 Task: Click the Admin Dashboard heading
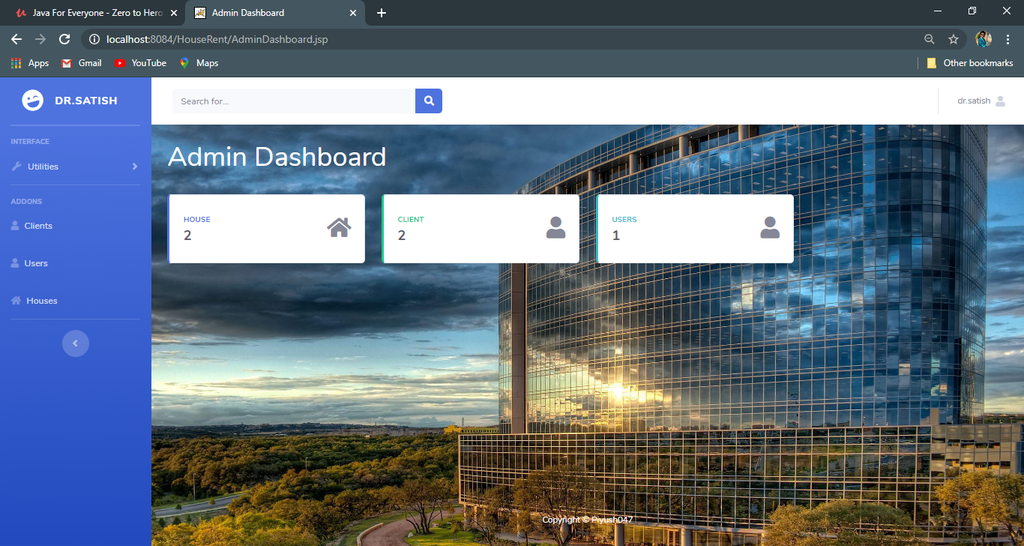point(277,157)
